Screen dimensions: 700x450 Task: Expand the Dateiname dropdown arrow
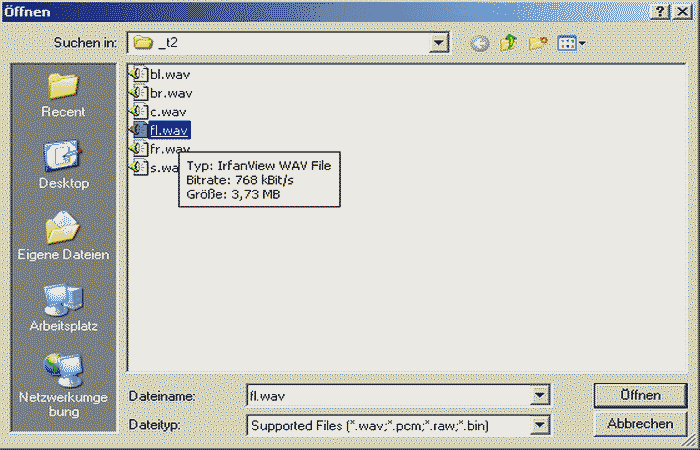pos(540,395)
